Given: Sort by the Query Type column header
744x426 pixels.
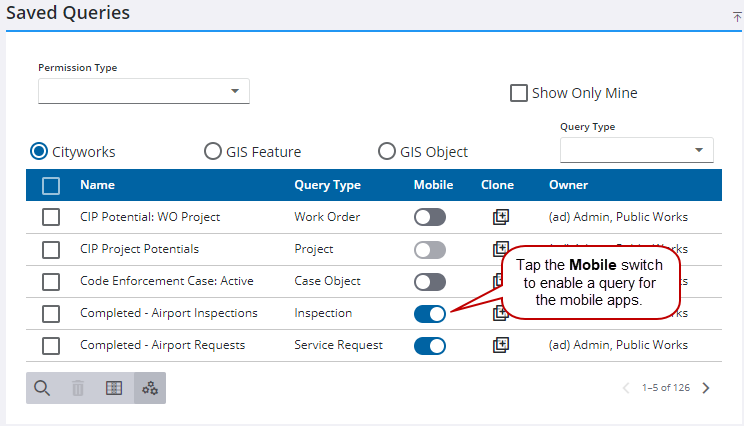Looking at the screenshot, I should pyautogui.click(x=327, y=185).
